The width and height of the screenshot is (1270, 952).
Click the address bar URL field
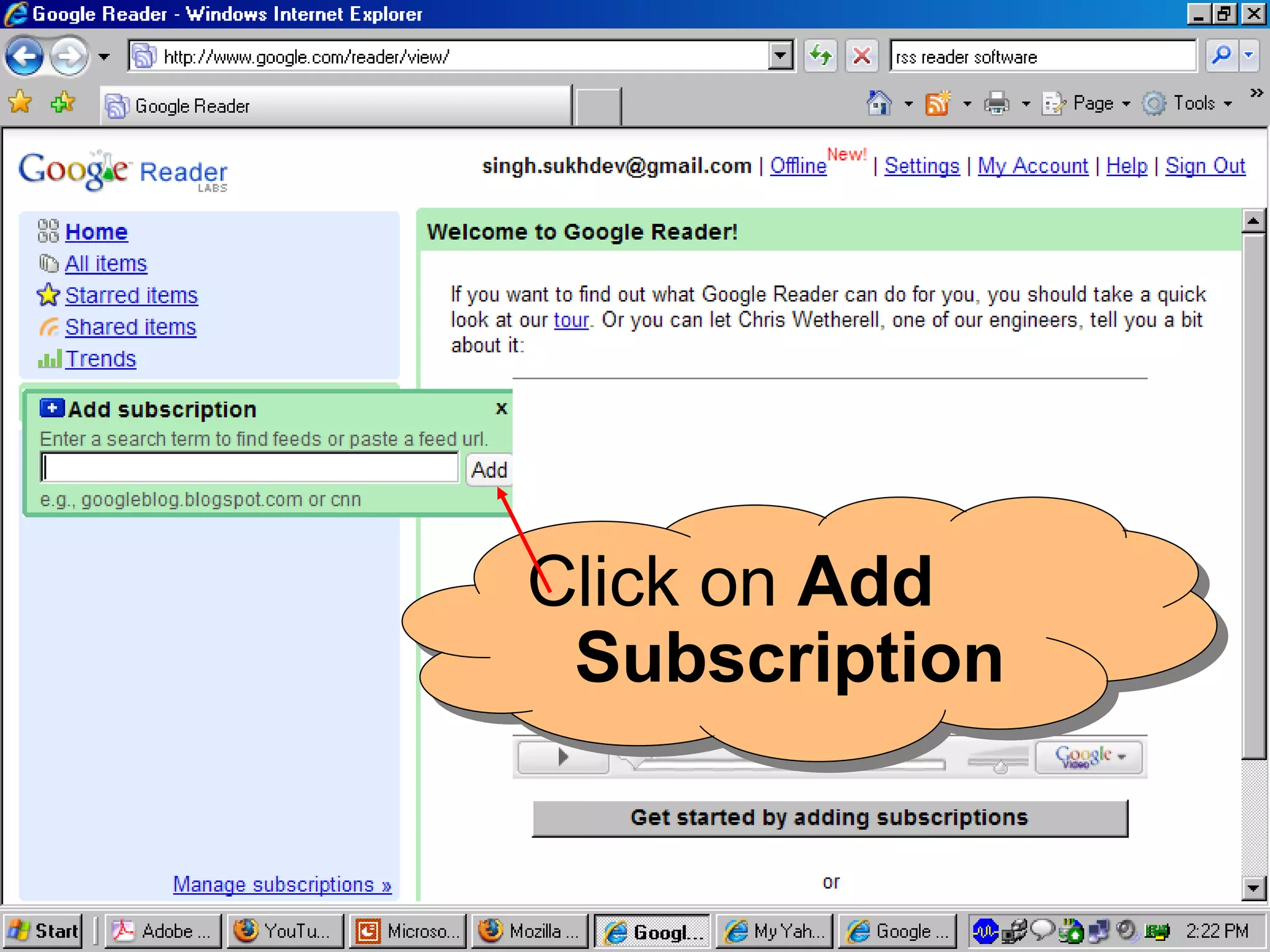(449, 57)
